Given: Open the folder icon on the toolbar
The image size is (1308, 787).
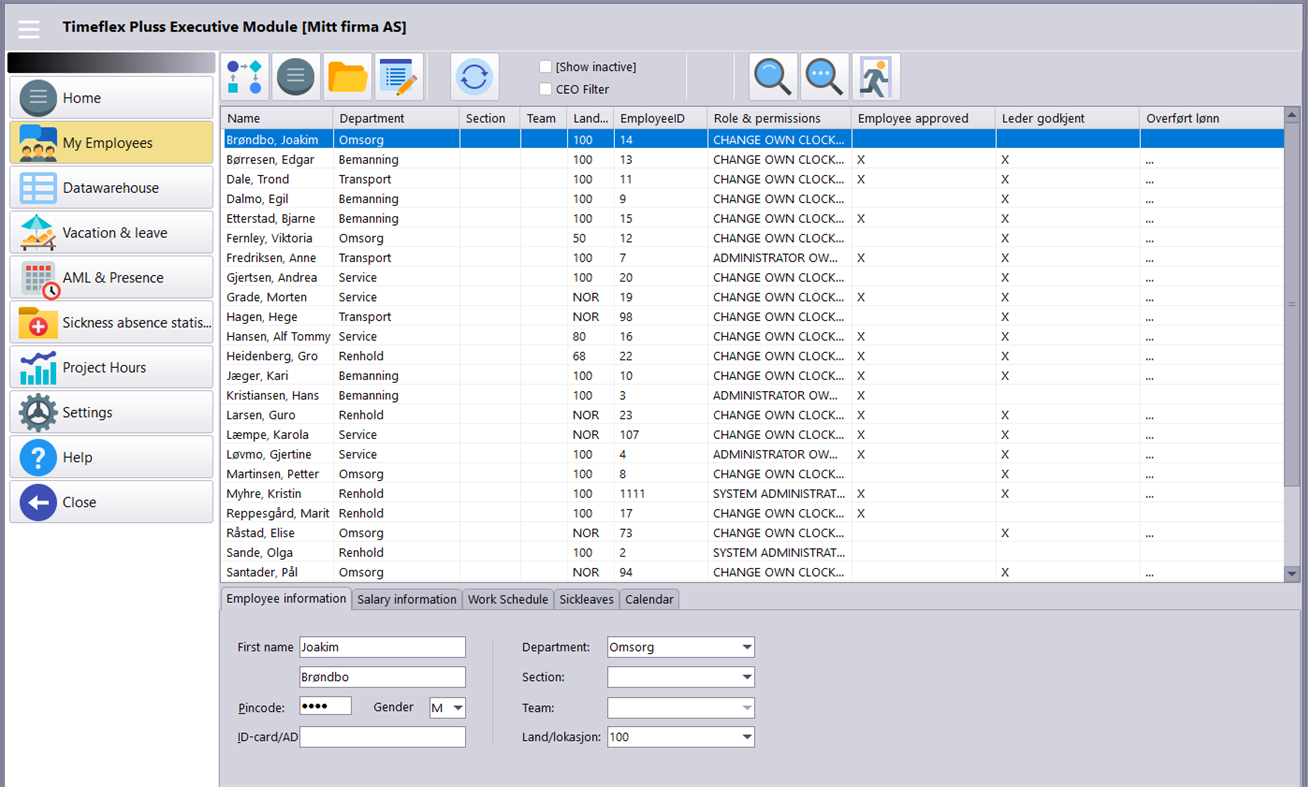Looking at the screenshot, I should click(x=348, y=76).
